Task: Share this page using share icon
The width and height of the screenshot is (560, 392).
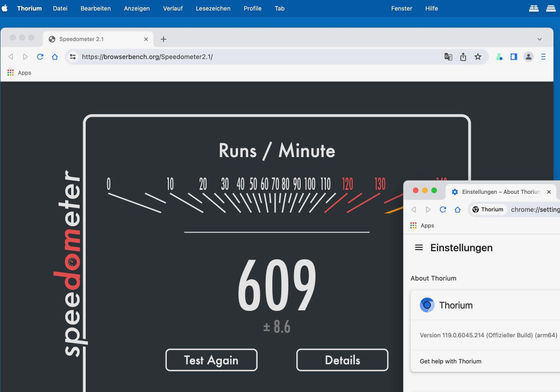Action: 463,57
